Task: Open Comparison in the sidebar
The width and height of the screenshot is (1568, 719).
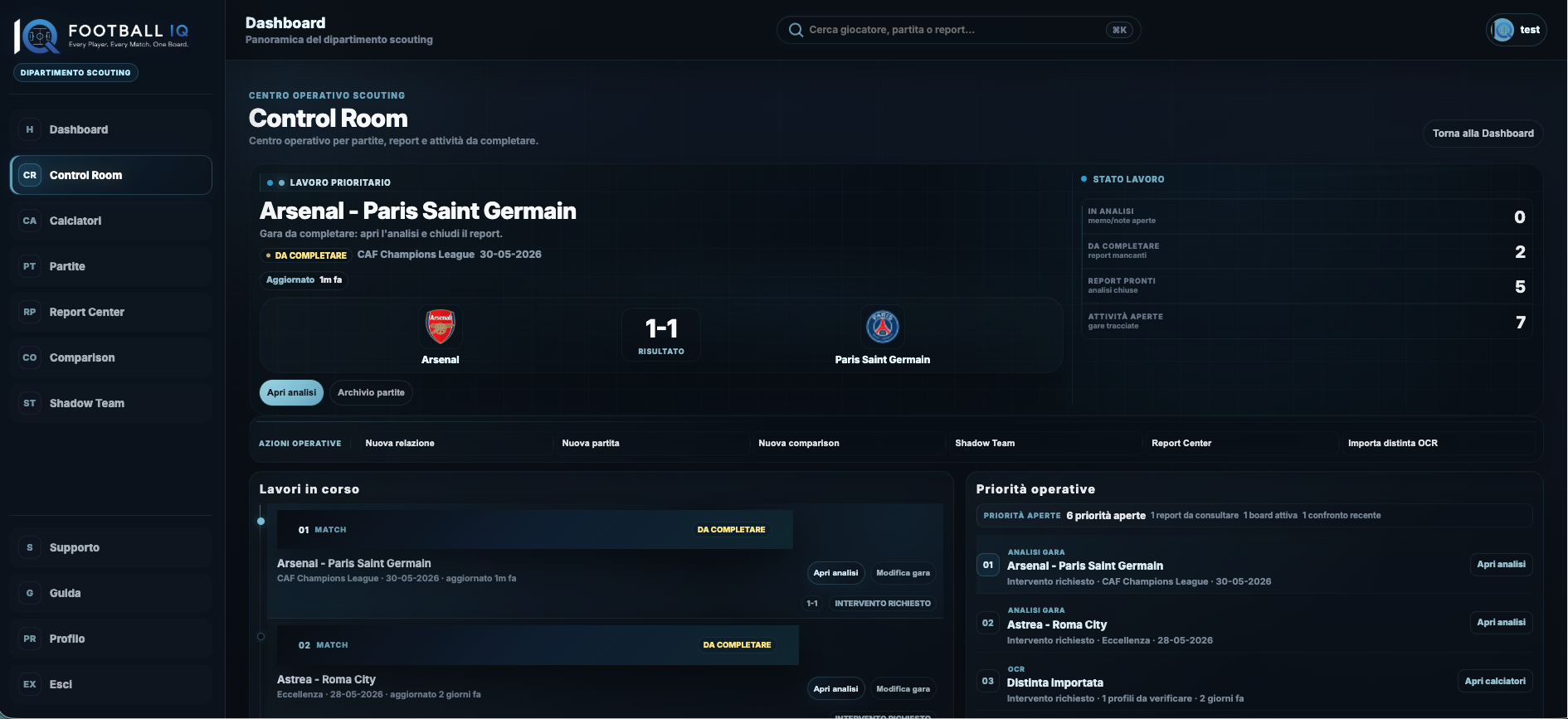Action: tap(111, 357)
